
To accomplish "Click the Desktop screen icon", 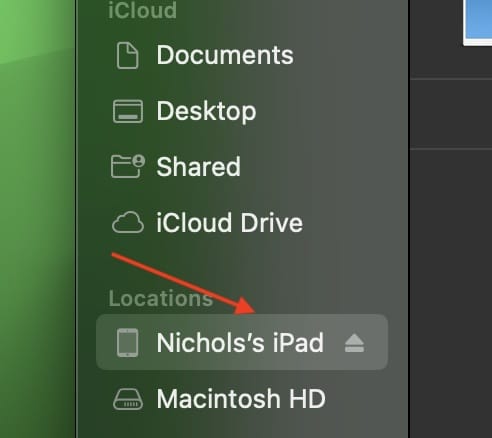I will pos(128,111).
